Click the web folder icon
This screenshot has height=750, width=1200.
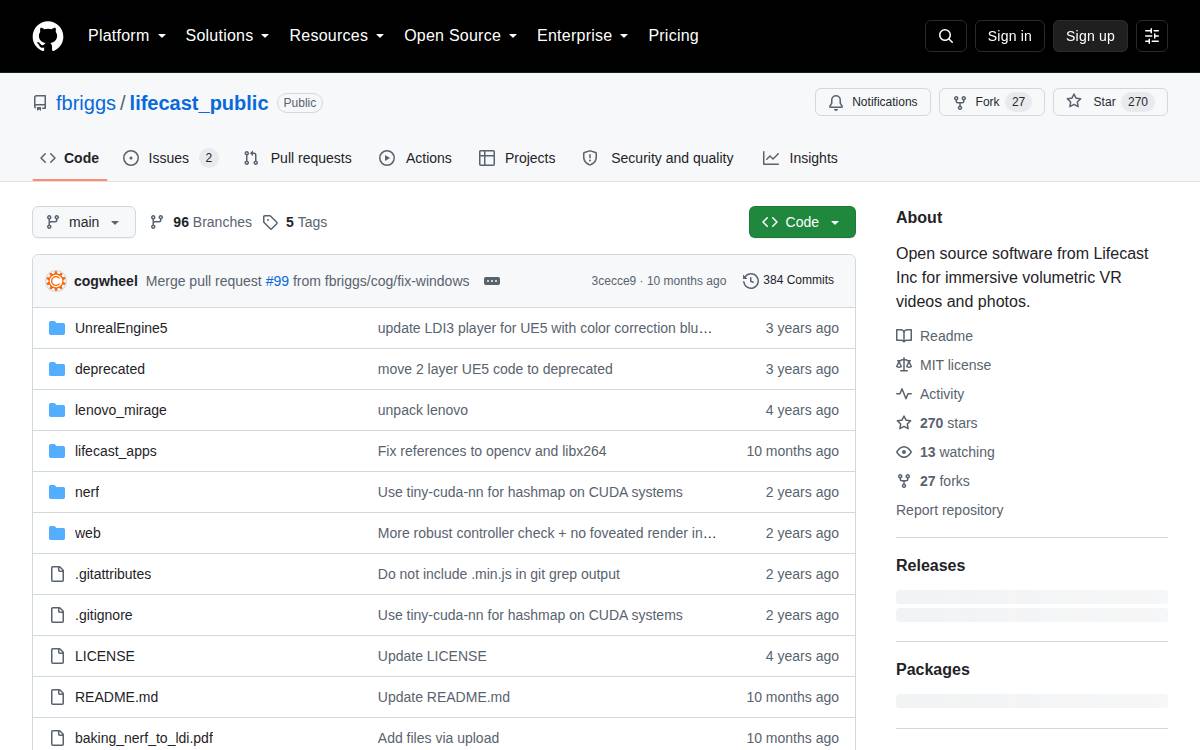57,533
